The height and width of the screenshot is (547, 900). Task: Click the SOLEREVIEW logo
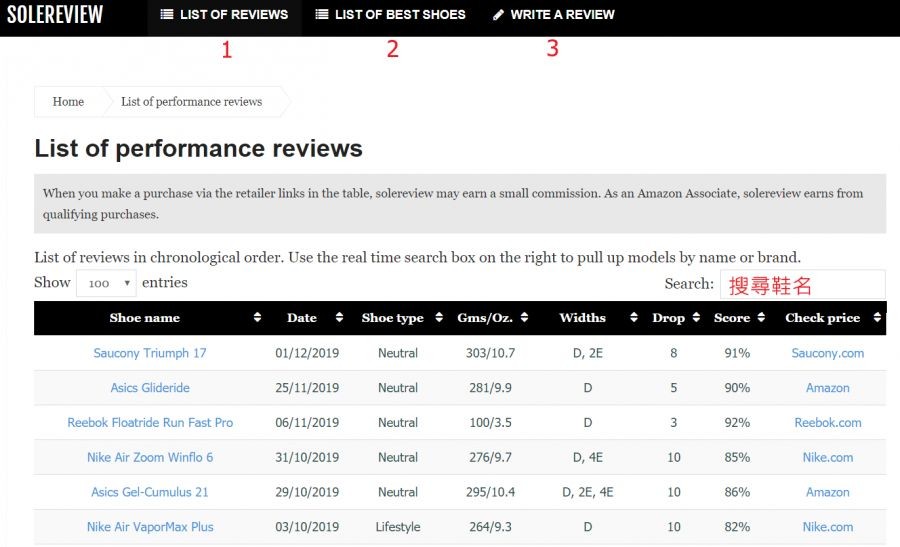pos(55,14)
